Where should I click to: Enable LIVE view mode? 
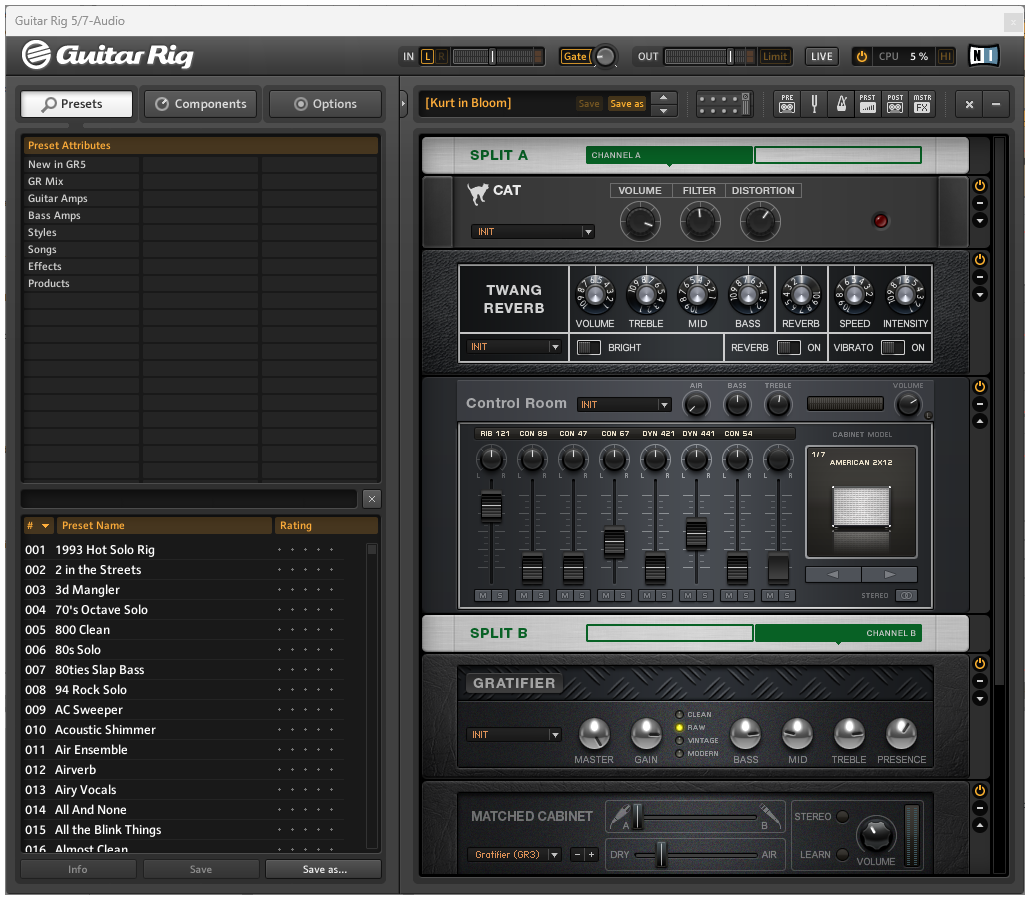click(x=821, y=56)
